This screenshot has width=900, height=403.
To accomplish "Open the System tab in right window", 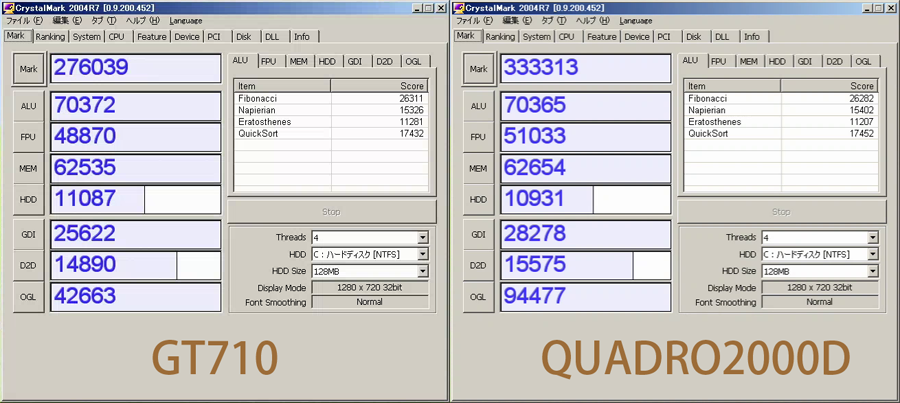I will pos(537,37).
